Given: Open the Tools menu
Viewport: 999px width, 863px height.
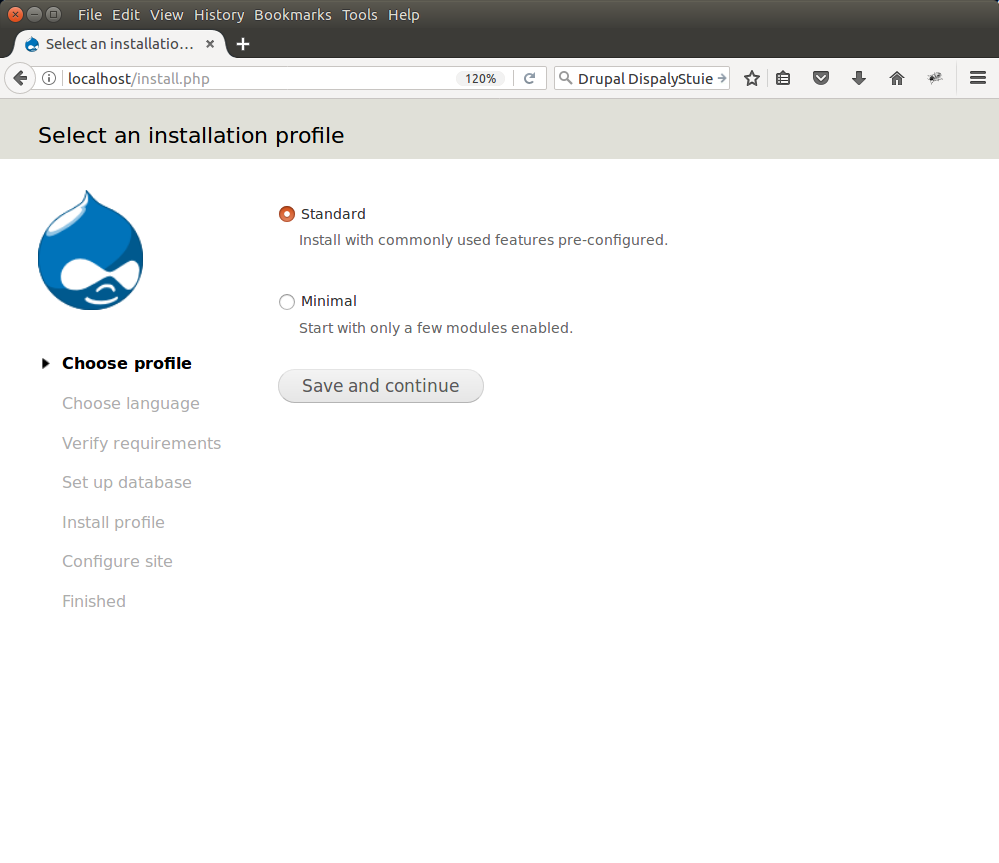Looking at the screenshot, I should coord(360,15).
